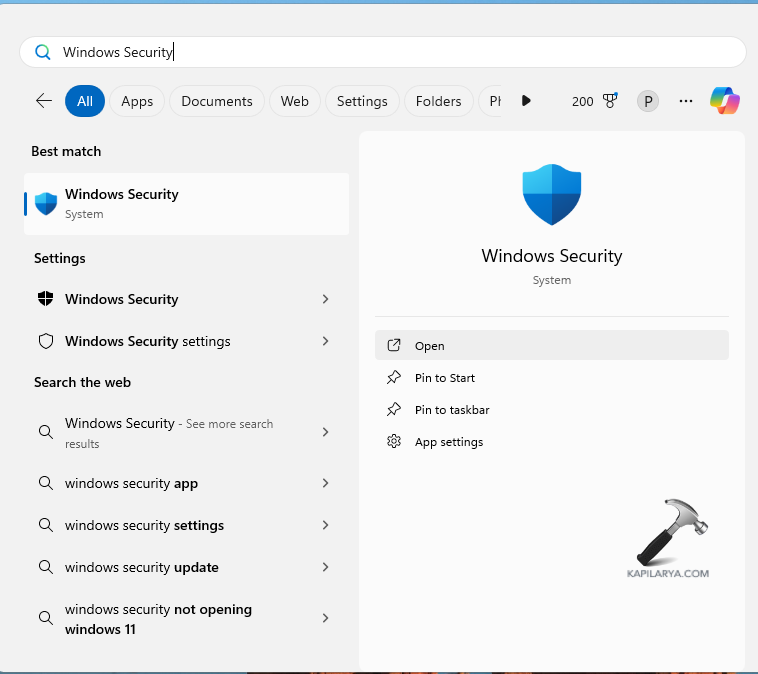
Task: Switch to the Folders filter tab
Action: [438, 101]
